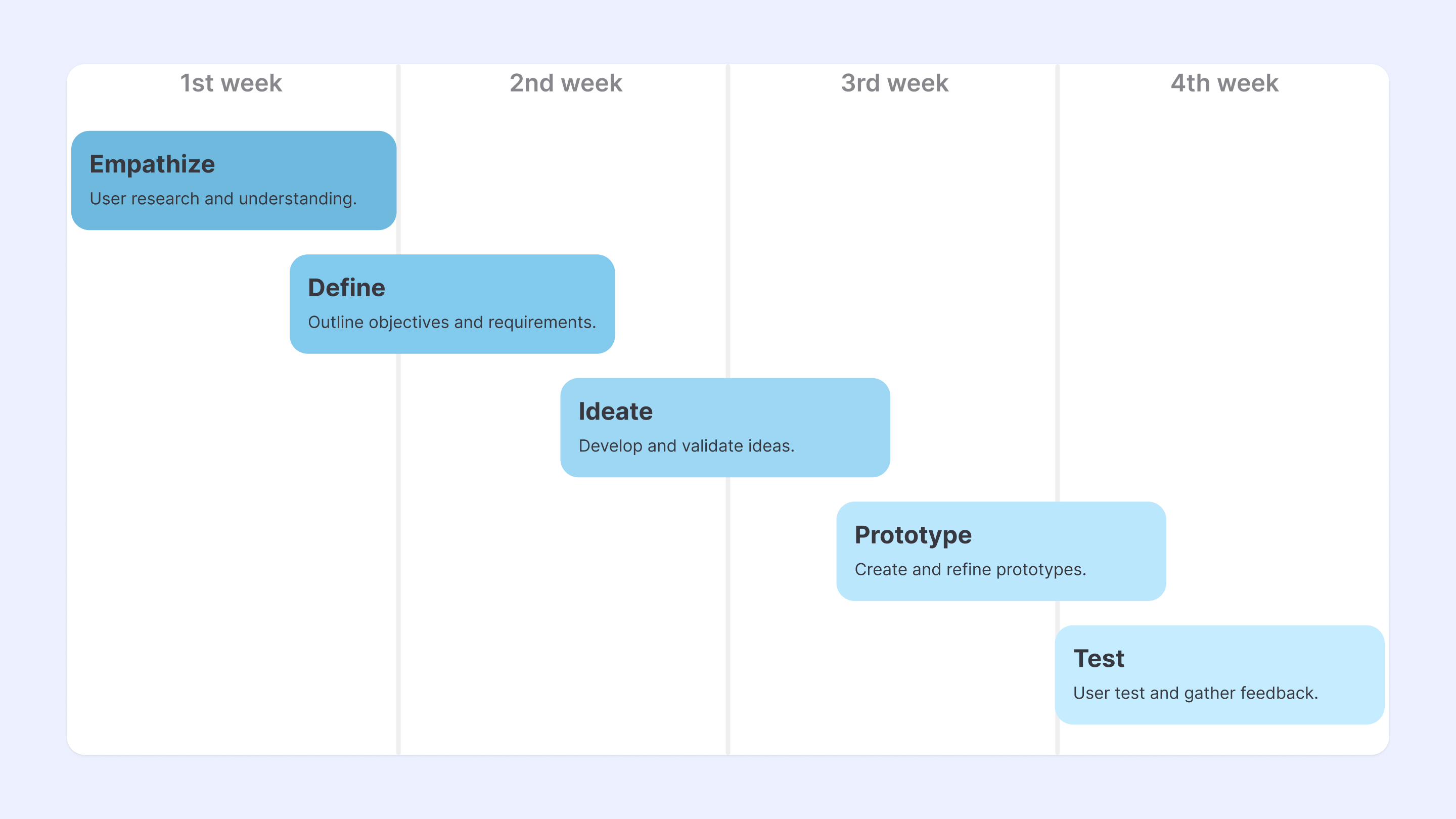Click the Ideate card title
Image resolution: width=1456 pixels, height=819 pixels.
[x=616, y=412]
